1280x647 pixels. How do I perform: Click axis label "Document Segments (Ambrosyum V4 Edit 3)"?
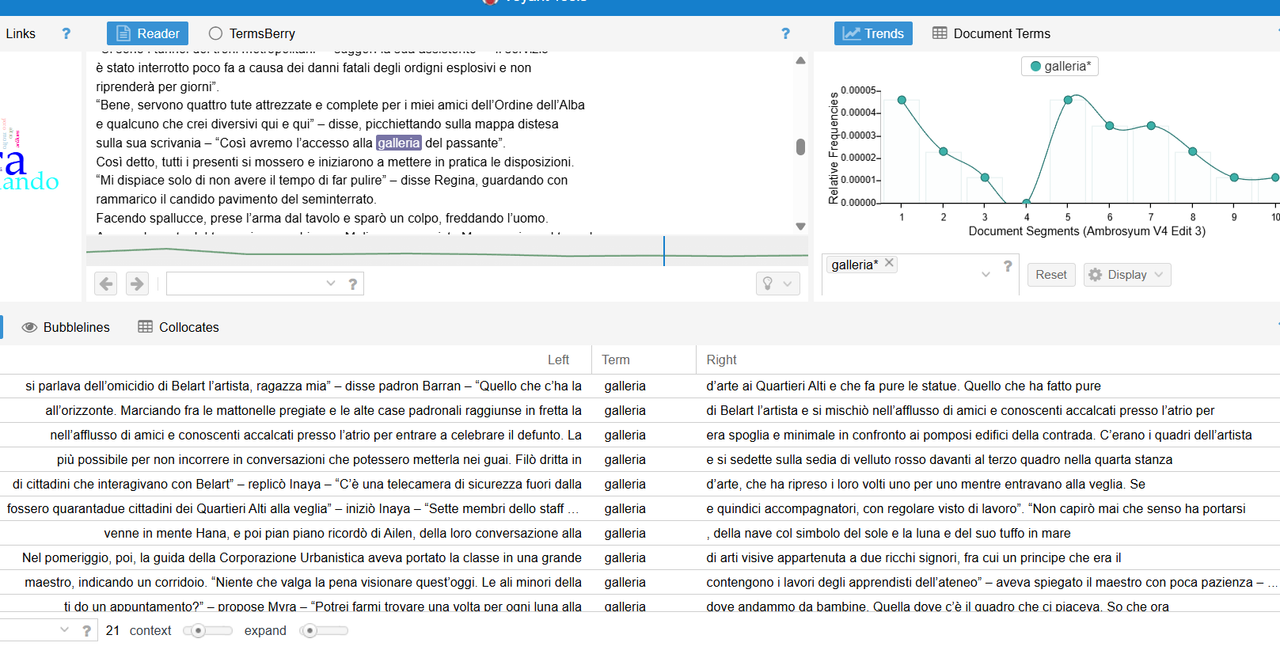pyautogui.click(x=1087, y=231)
